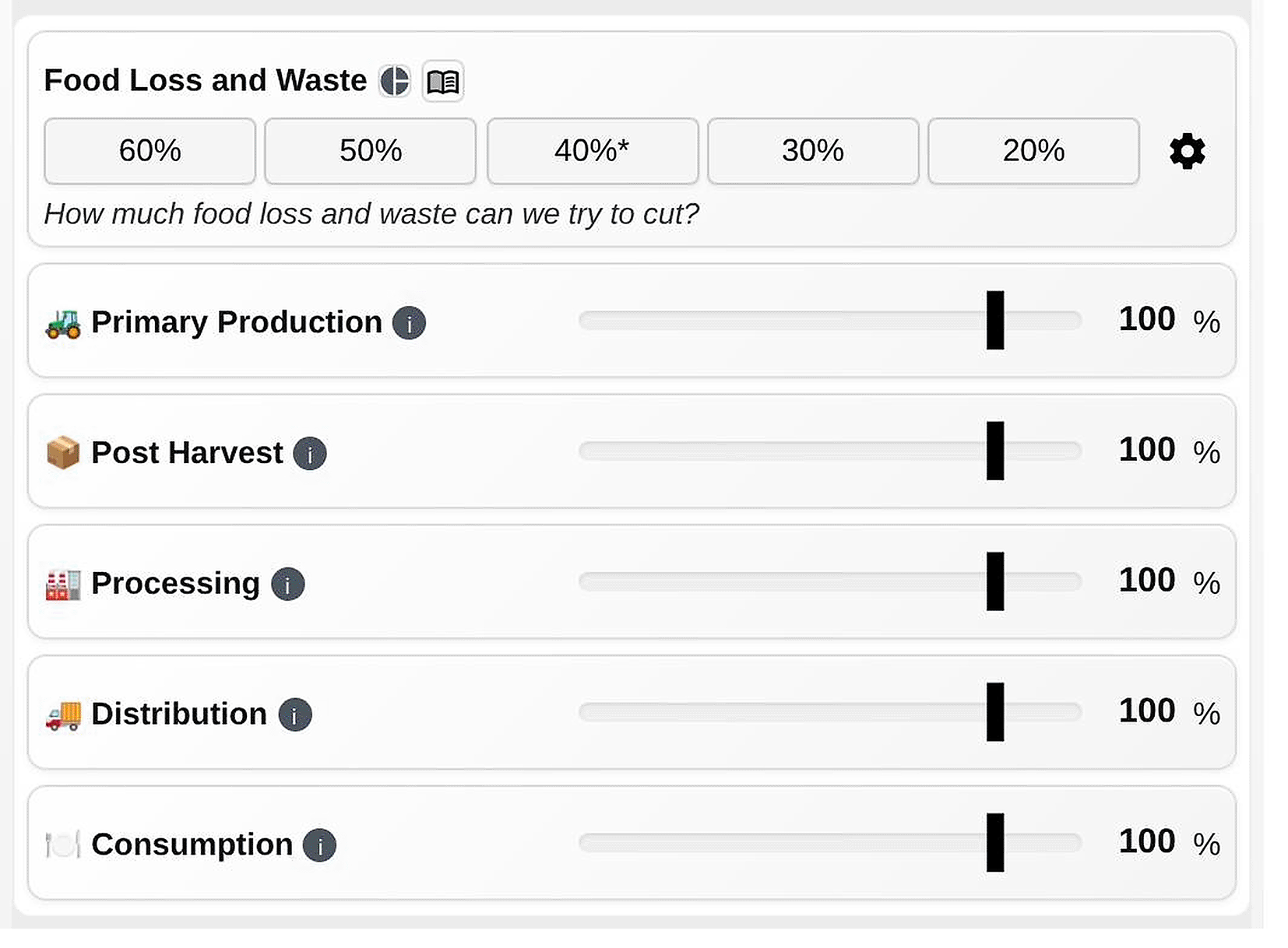Click the Post Harvest slider handle
Screen dimensions: 1288x948
[995, 451]
